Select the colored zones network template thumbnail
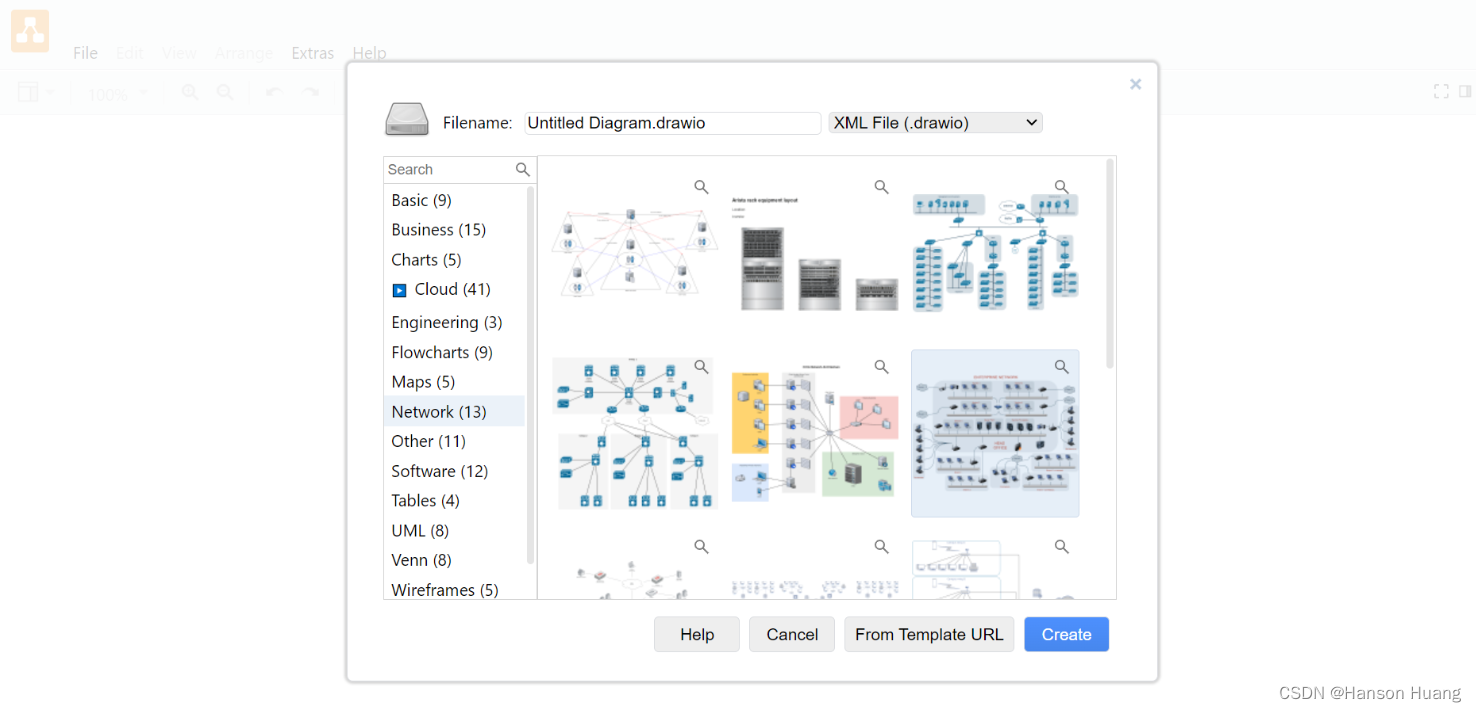This screenshot has width=1476, height=712. 815,433
